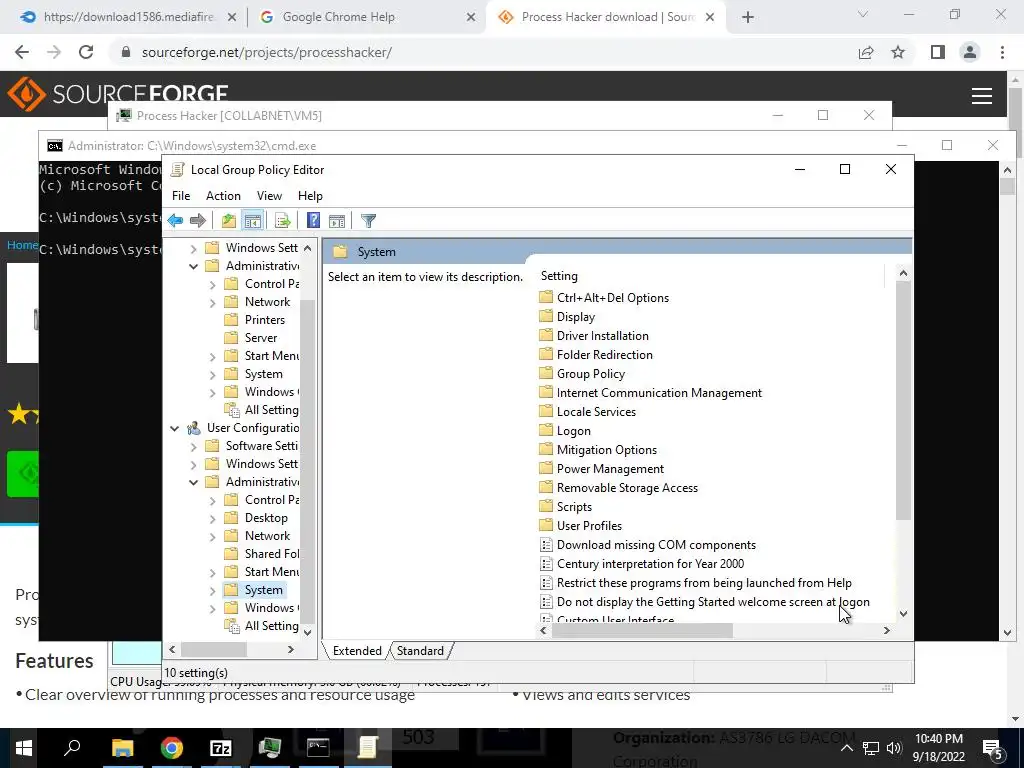Click the Filter funnel icon
The height and width of the screenshot is (768, 1024).
tap(368, 221)
